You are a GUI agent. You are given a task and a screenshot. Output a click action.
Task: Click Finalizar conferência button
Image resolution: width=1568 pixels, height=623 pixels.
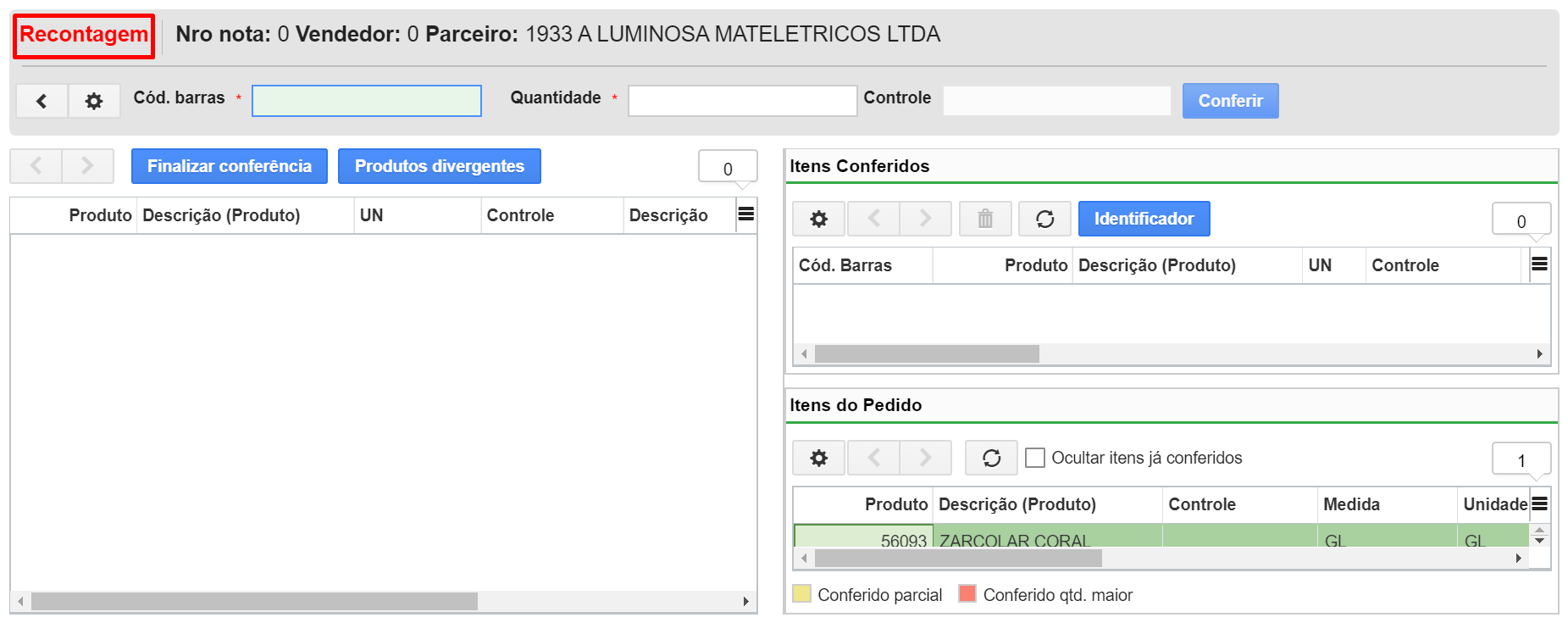coord(230,166)
